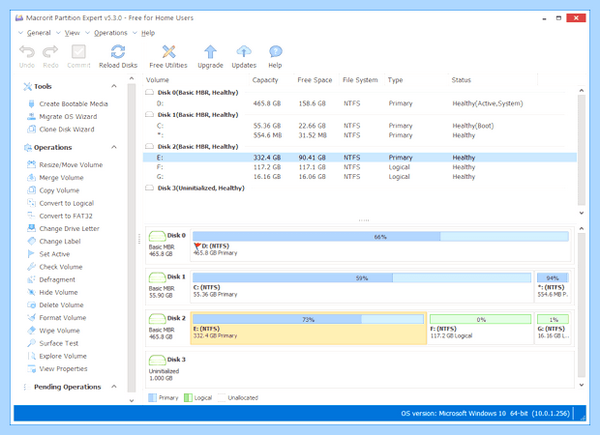
Task: Select the F: volume row in list
Action: 360,167
